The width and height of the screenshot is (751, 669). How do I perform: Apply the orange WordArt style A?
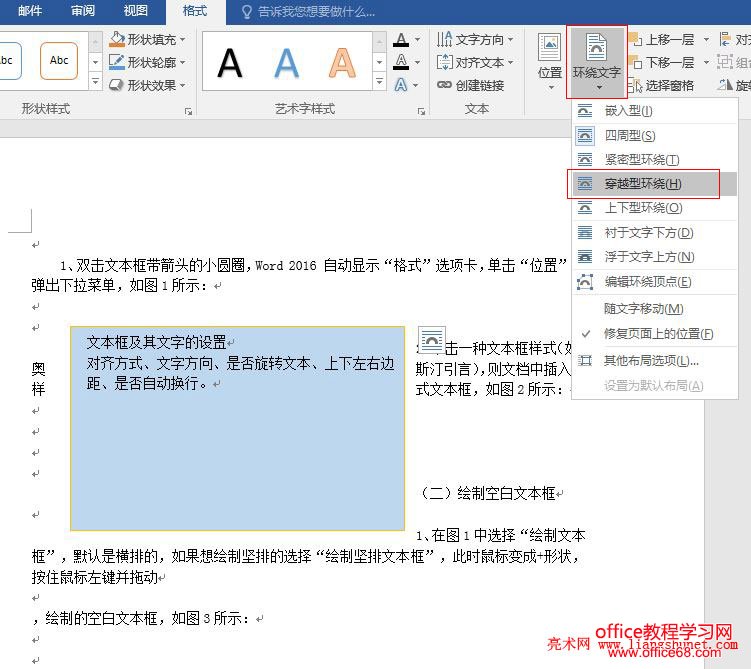[342, 63]
